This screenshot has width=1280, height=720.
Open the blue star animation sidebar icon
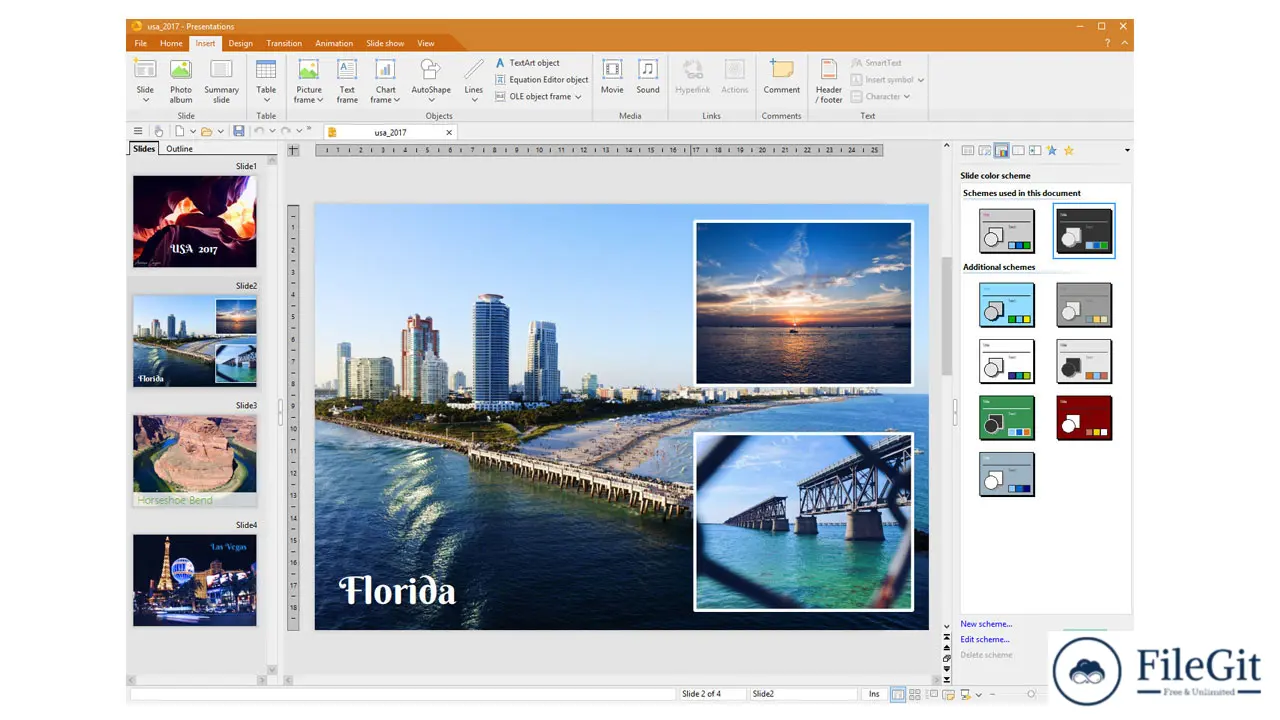[1051, 151]
